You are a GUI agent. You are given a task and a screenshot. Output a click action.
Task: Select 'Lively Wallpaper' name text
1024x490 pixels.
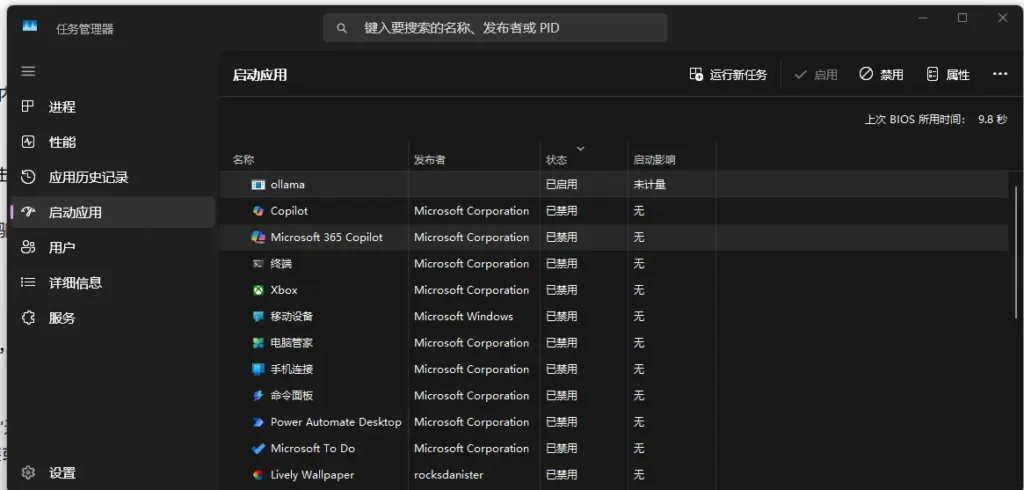[x=312, y=475]
